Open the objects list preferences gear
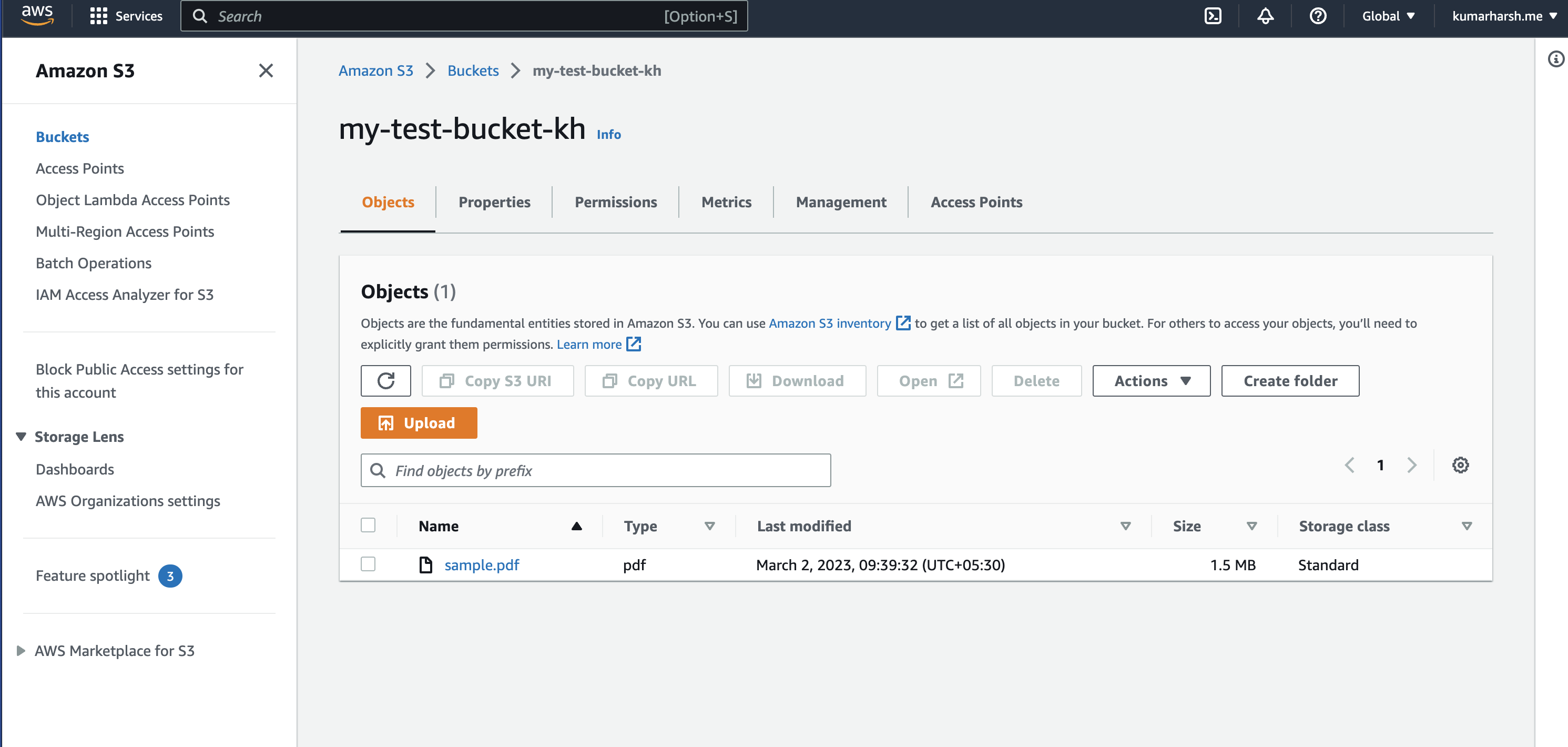Image resolution: width=1568 pixels, height=747 pixels. pyautogui.click(x=1460, y=465)
